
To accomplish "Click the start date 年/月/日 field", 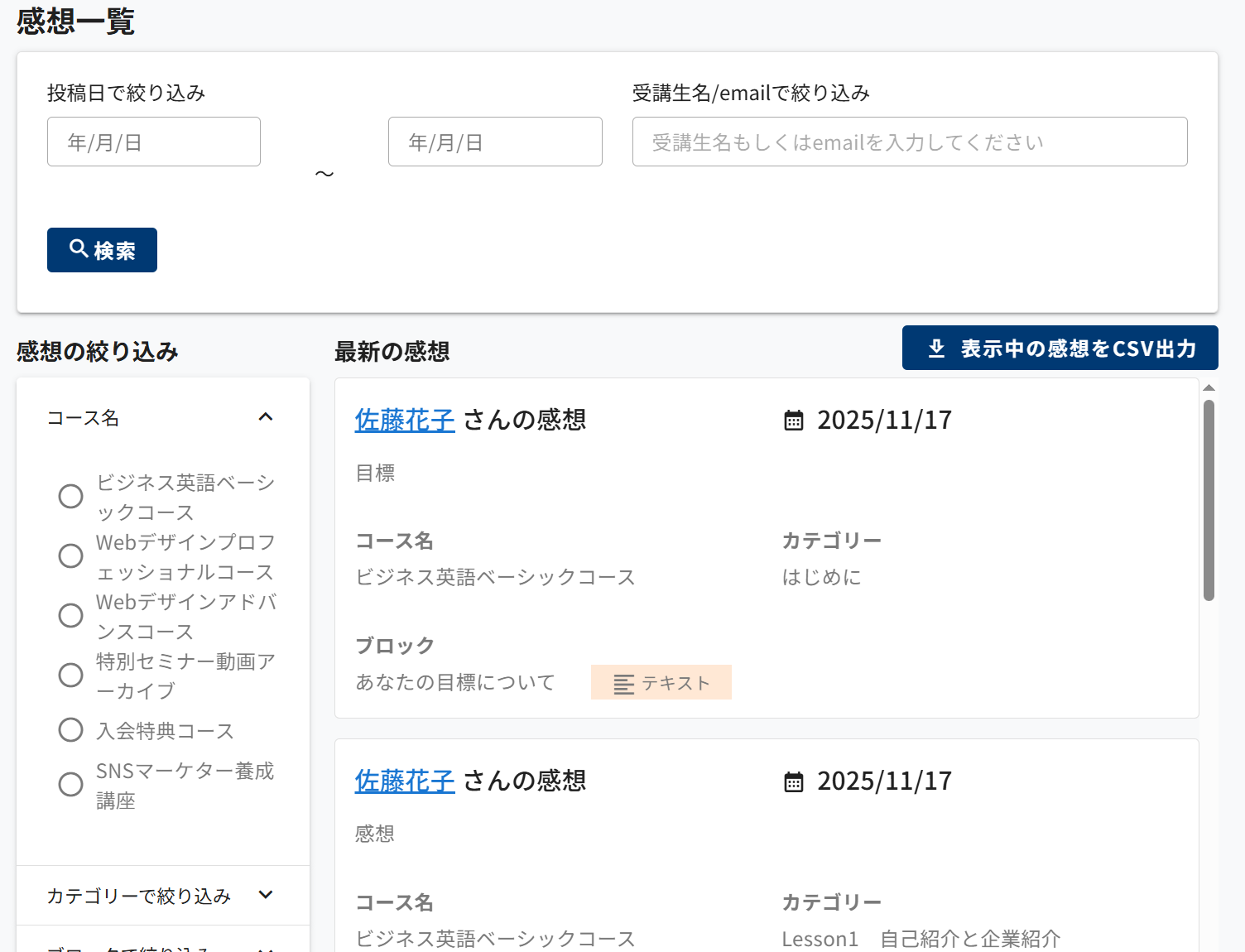I will [154, 142].
